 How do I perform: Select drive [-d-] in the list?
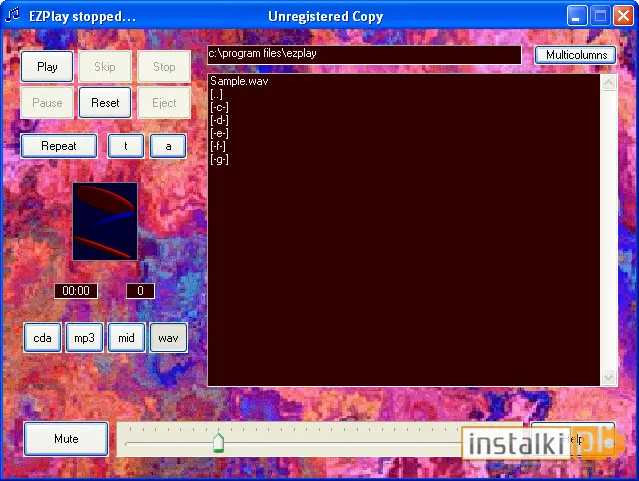[219, 120]
